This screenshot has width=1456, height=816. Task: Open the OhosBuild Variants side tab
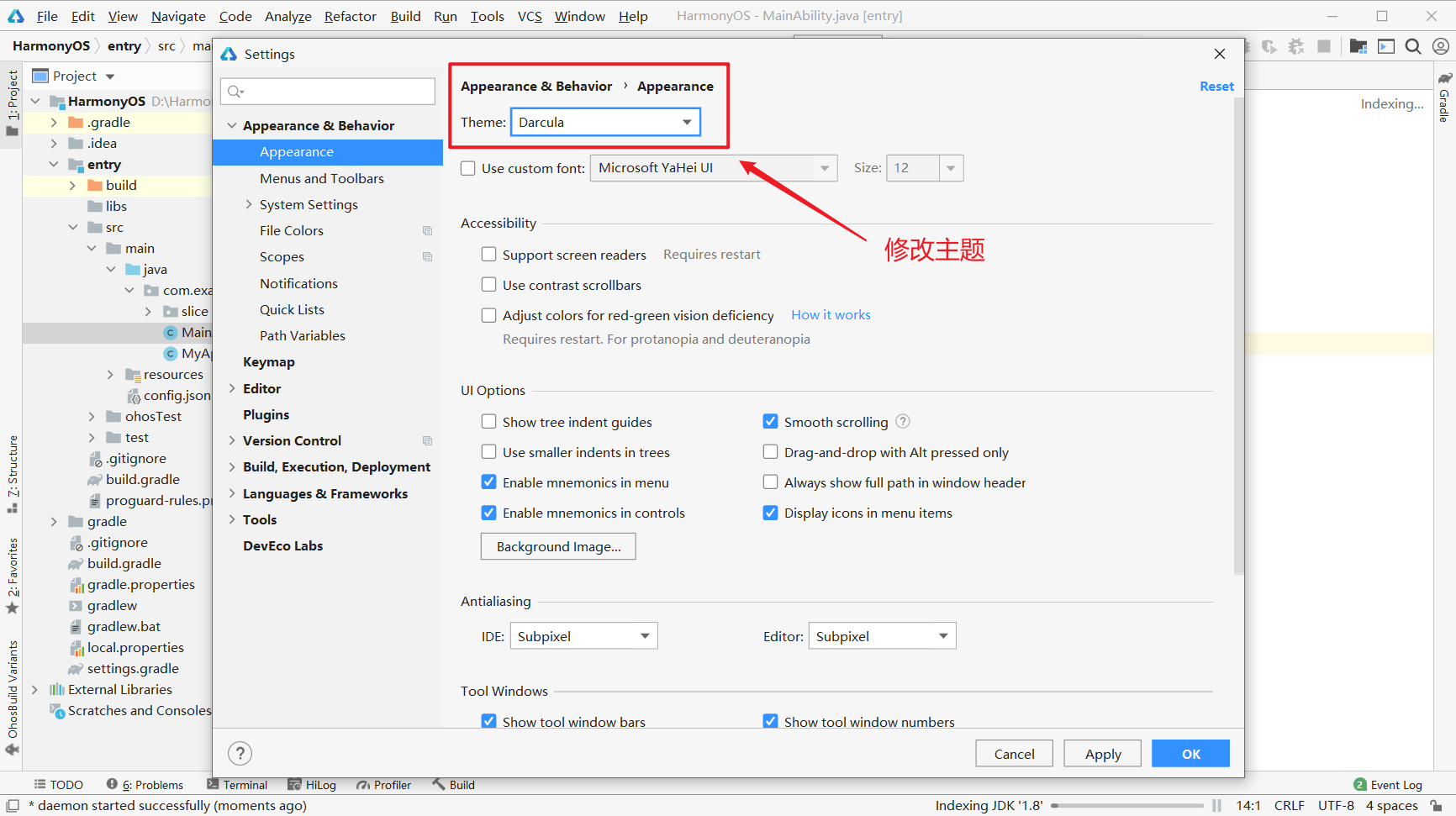(13, 698)
